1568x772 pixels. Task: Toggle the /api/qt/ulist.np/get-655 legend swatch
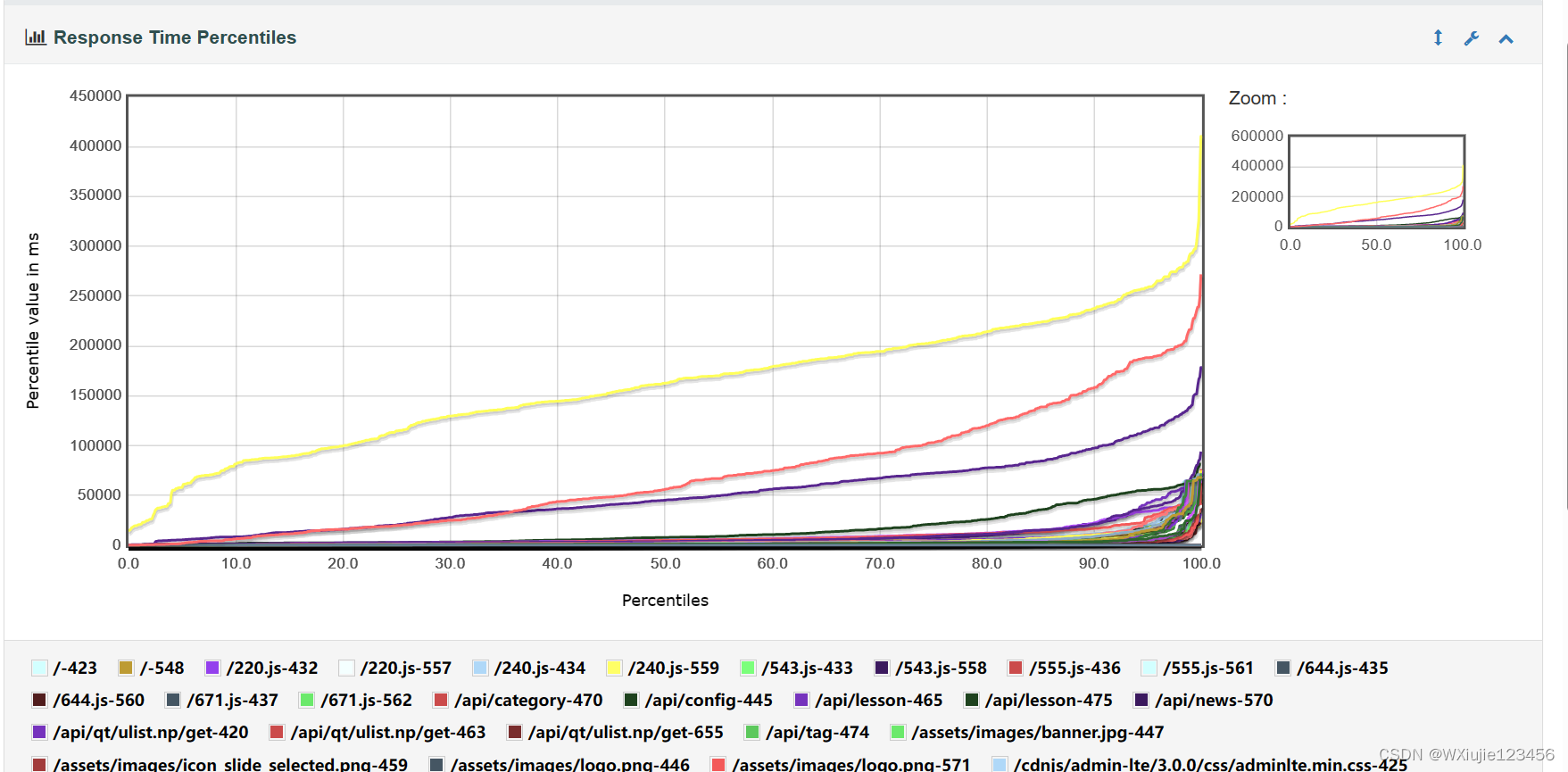coord(514,733)
